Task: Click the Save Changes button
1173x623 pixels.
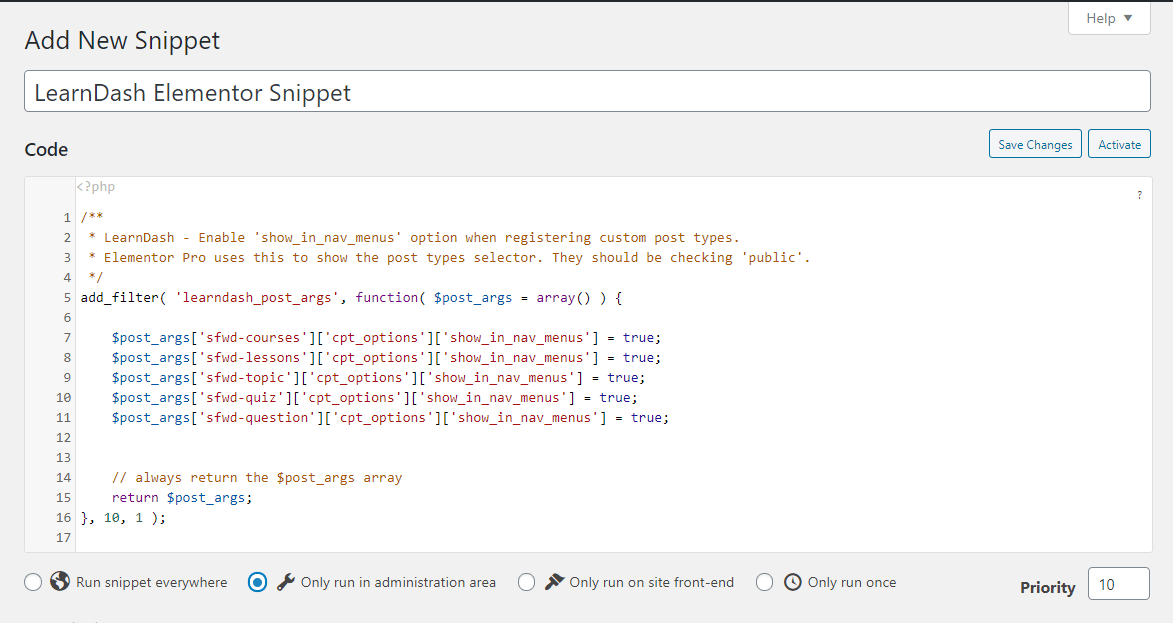Action: point(1035,144)
